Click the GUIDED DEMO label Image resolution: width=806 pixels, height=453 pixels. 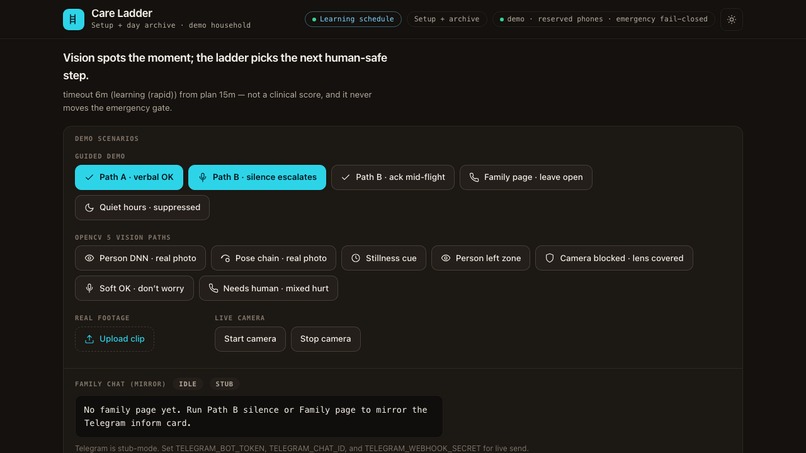[x=100, y=156]
